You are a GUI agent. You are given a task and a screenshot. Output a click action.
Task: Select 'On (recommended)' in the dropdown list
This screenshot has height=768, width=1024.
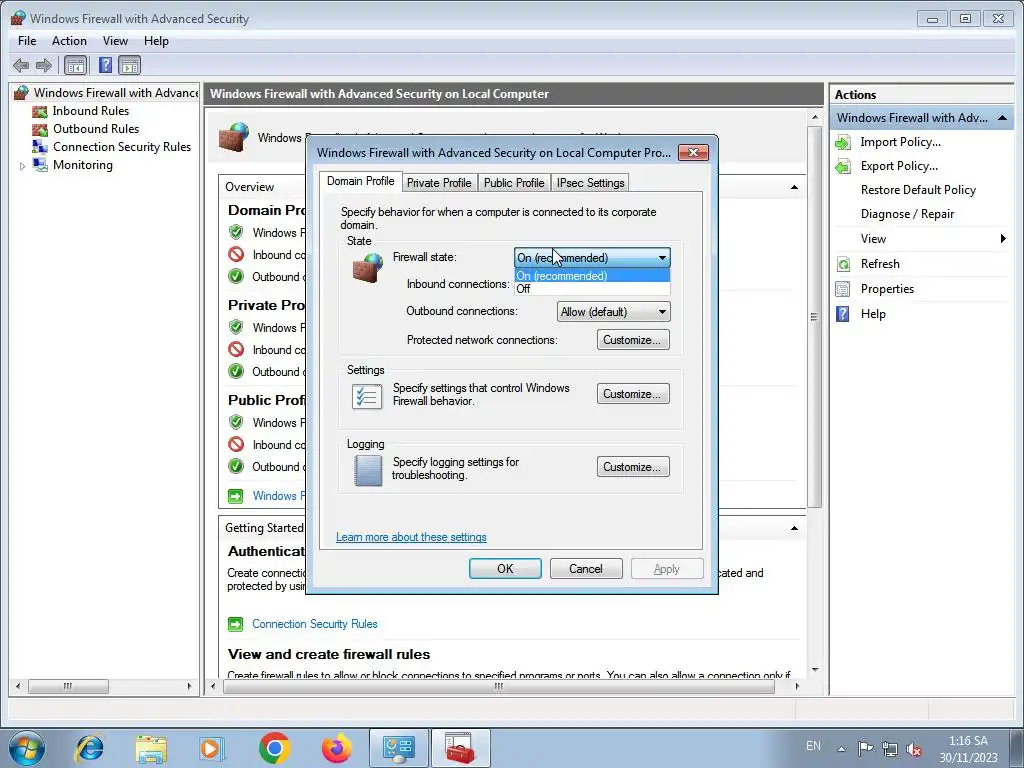(592, 276)
